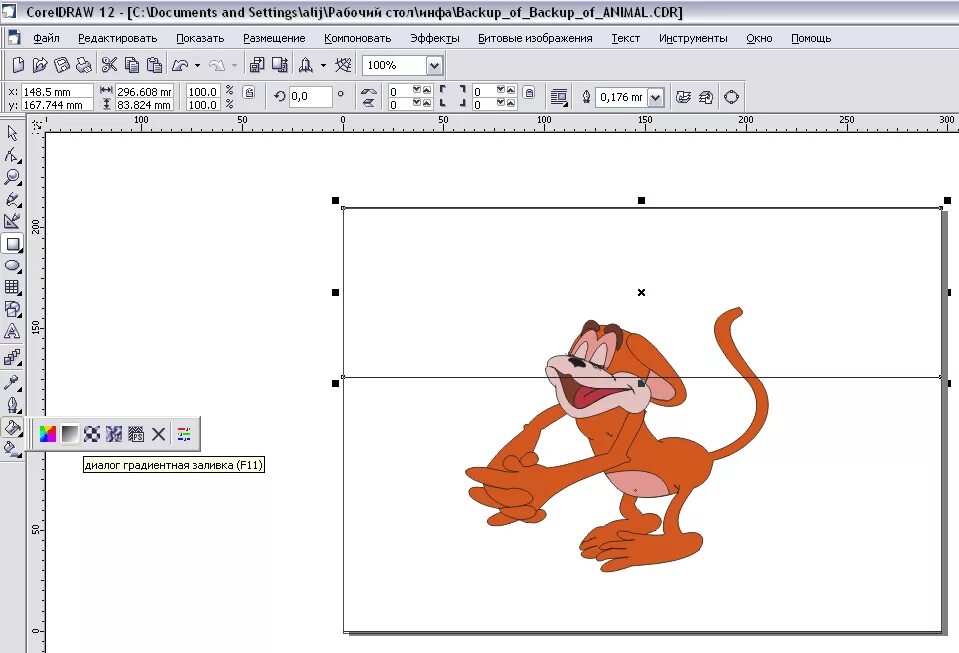Click the Convert to Curves icon
959x653 pixels.
[731, 97]
